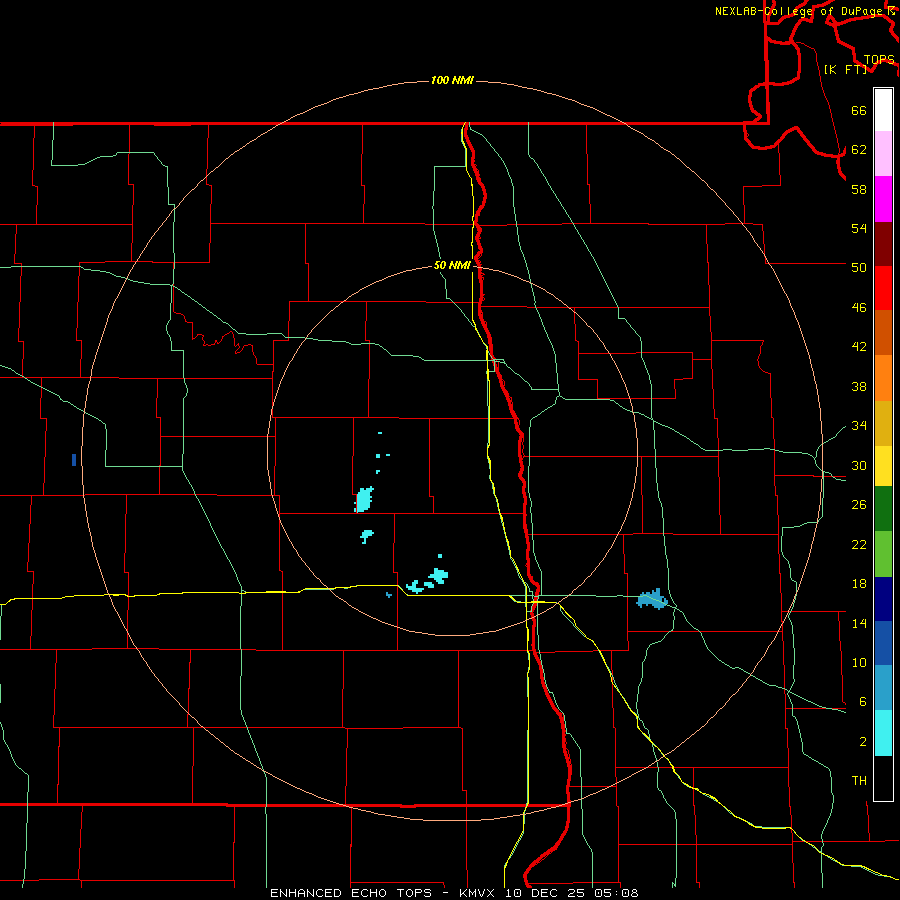Image resolution: width=900 pixels, height=900 pixels.
Task: Click the 62 legend value
Action: tap(859, 149)
